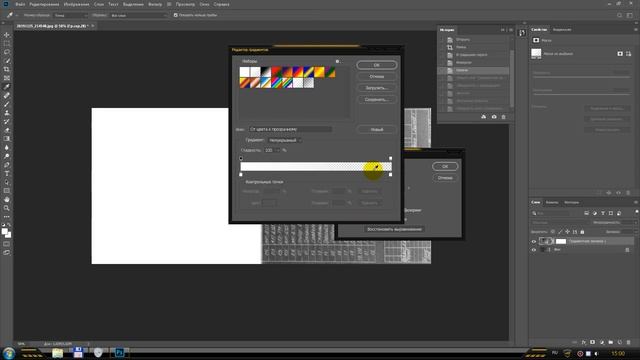This screenshot has height=360, width=640.
Task: Toggle layer filtering switch in Layers panel
Action: 636,213
